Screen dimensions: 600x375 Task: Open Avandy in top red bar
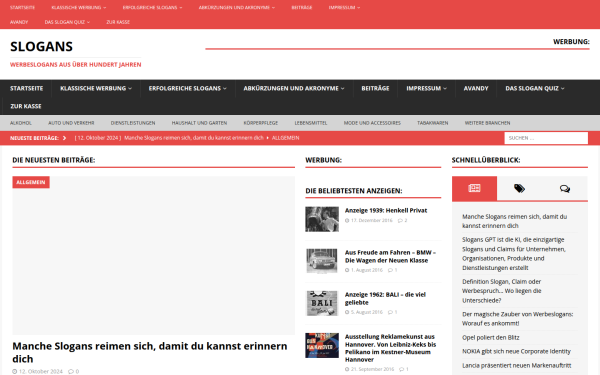click(19, 22)
